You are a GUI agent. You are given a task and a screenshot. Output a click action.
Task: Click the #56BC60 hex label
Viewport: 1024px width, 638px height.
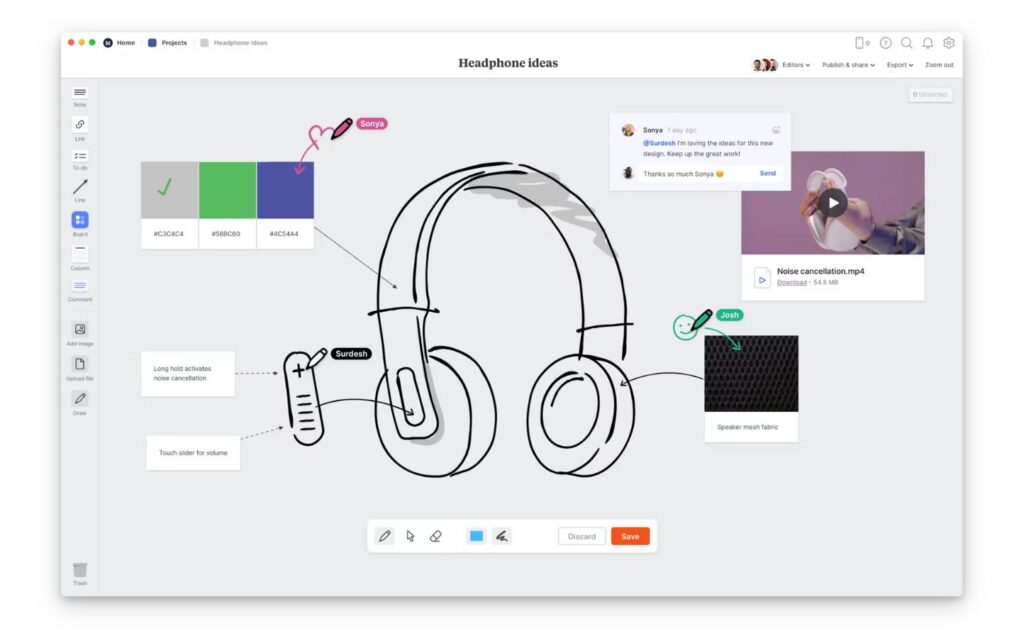click(x=226, y=234)
